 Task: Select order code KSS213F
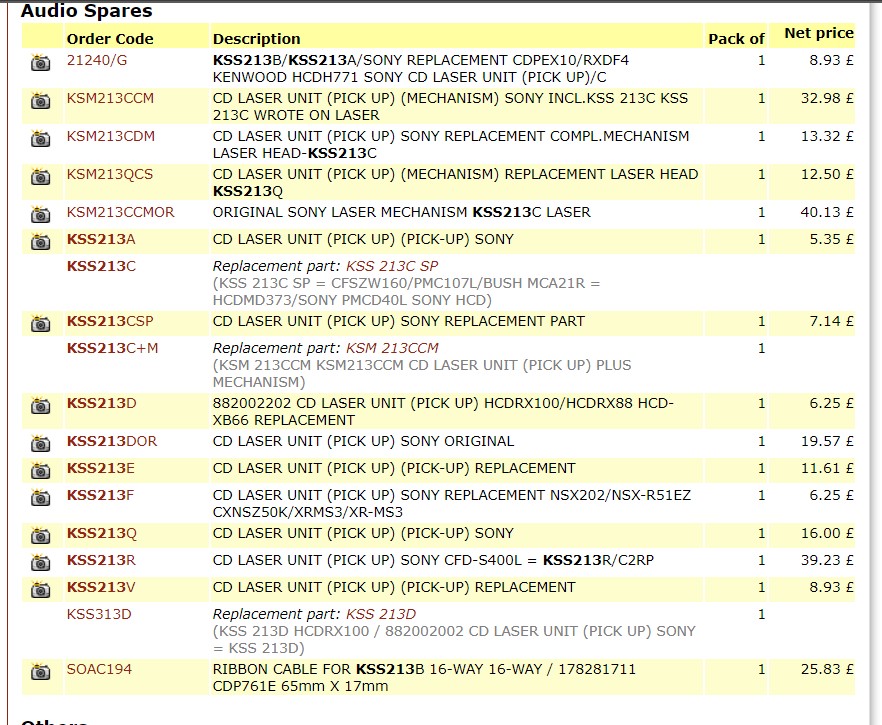pyautogui.click(x=100, y=495)
